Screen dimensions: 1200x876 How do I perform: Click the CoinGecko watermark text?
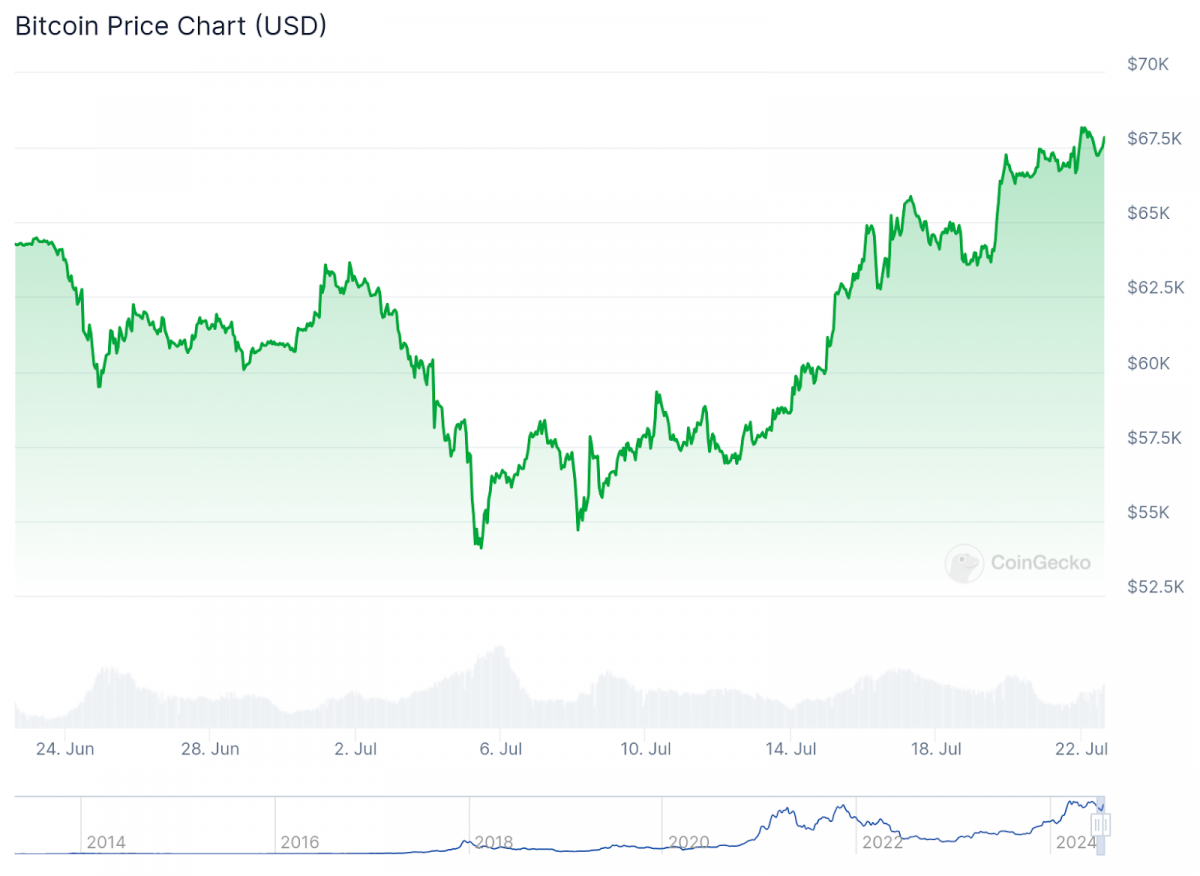pos(1041,563)
